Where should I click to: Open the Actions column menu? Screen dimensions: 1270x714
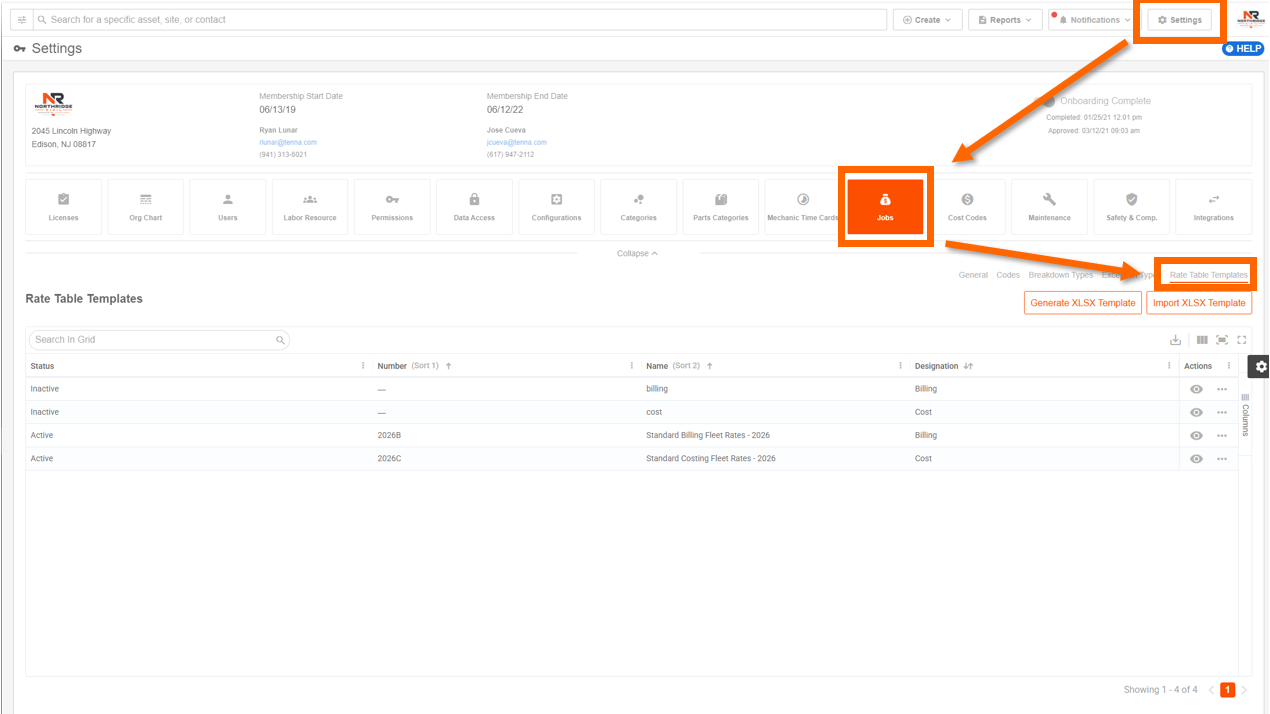pyautogui.click(x=1229, y=366)
